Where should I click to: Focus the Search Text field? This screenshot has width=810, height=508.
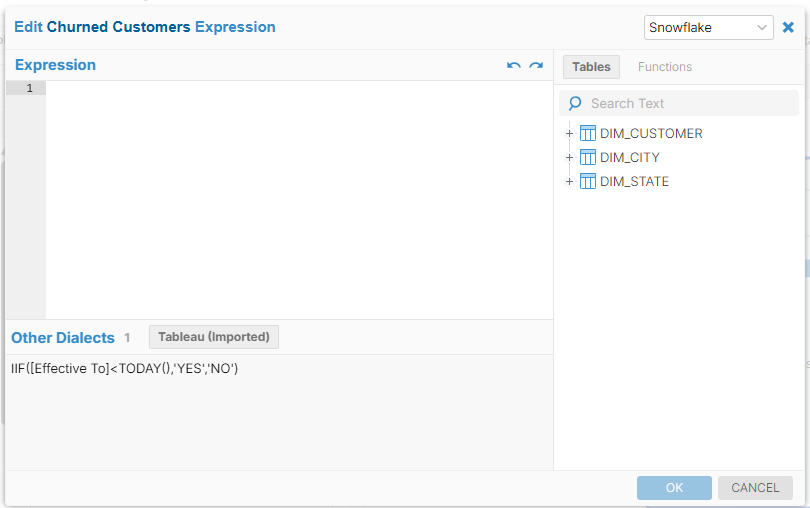690,103
